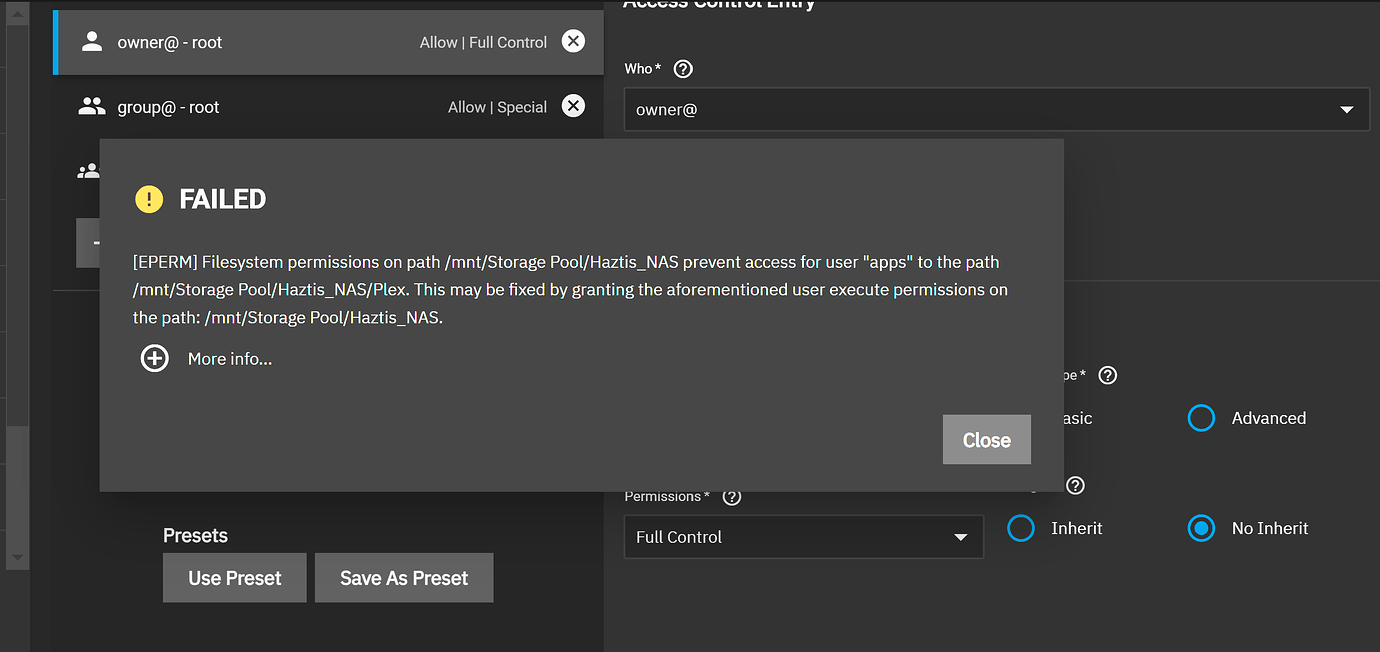Click the help icon near the Advanced option

click(x=1107, y=375)
